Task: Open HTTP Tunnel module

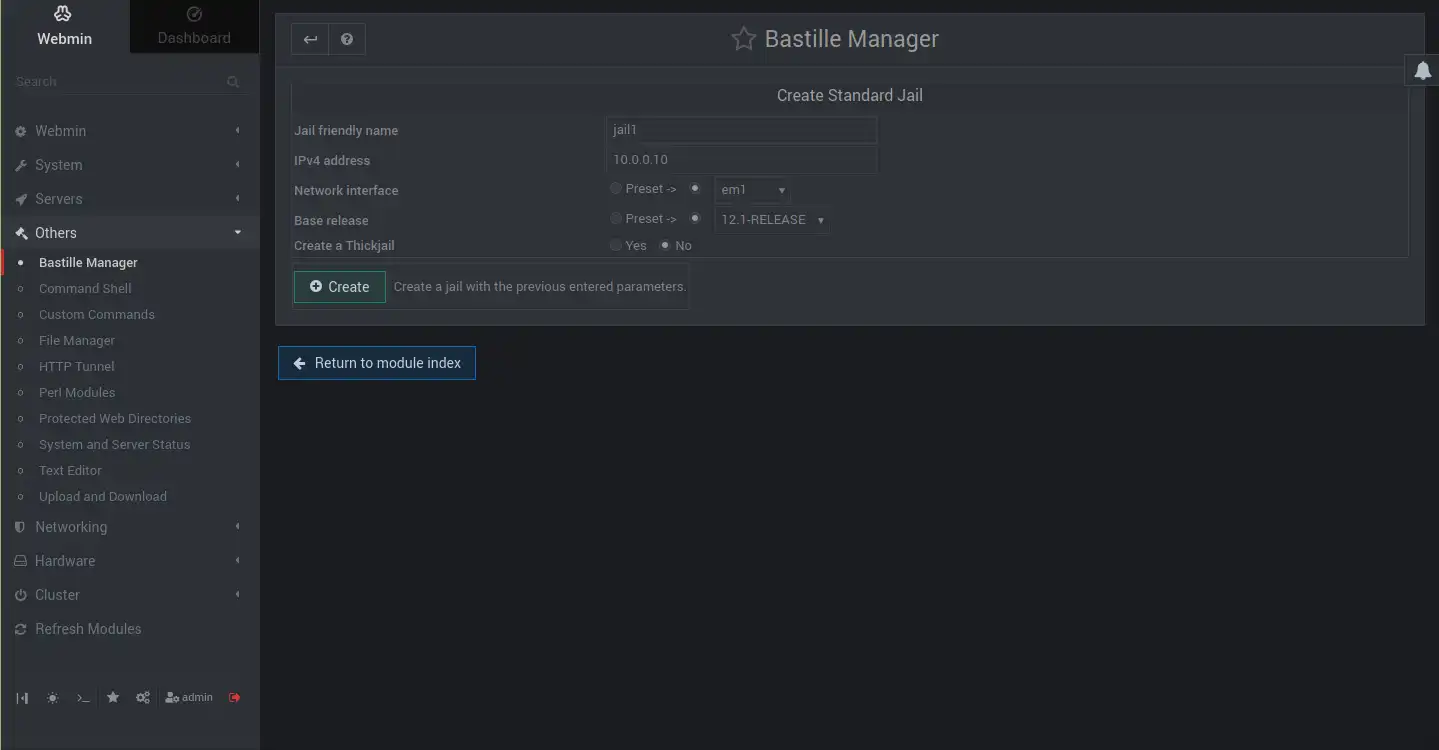Action: click(77, 367)
